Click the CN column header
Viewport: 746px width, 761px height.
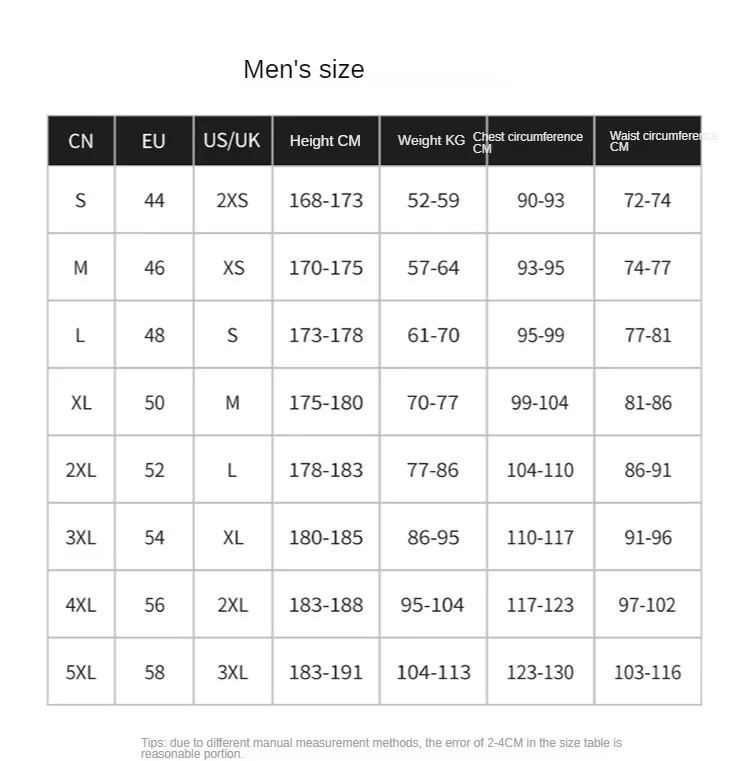click(81, 141)
